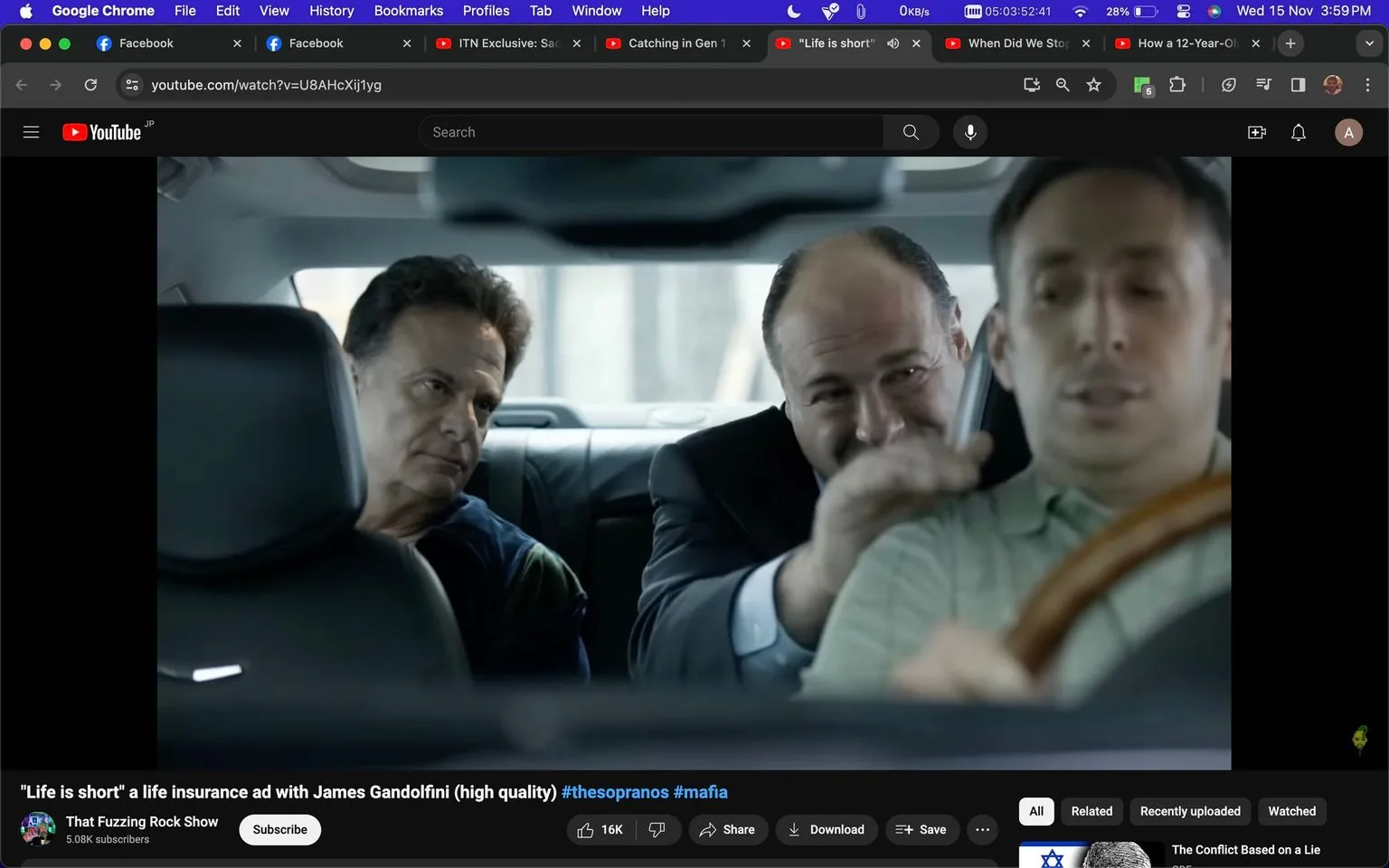The height and width of the screenshot is (868, 1389).
Task: Open the cast to device icon
Action: [1031, 84]
